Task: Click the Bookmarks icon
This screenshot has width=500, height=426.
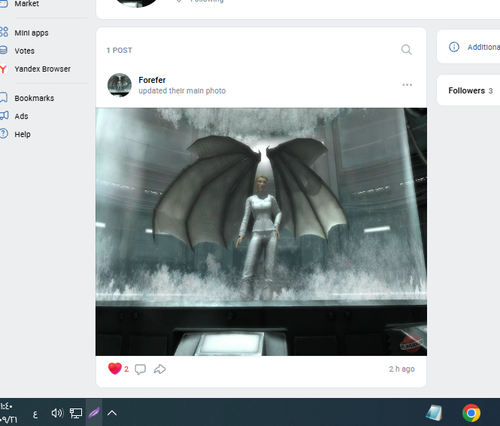Action: click(3, 98)
